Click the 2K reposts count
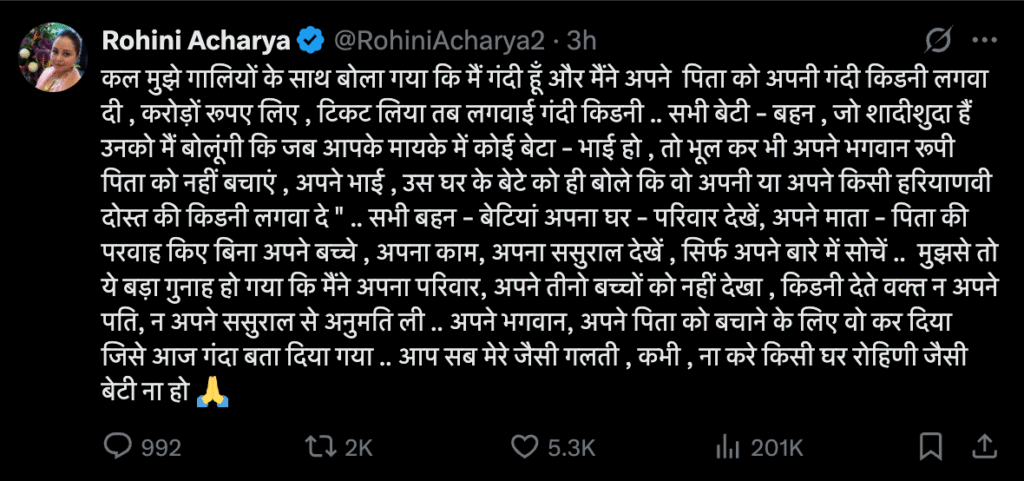 358,447
